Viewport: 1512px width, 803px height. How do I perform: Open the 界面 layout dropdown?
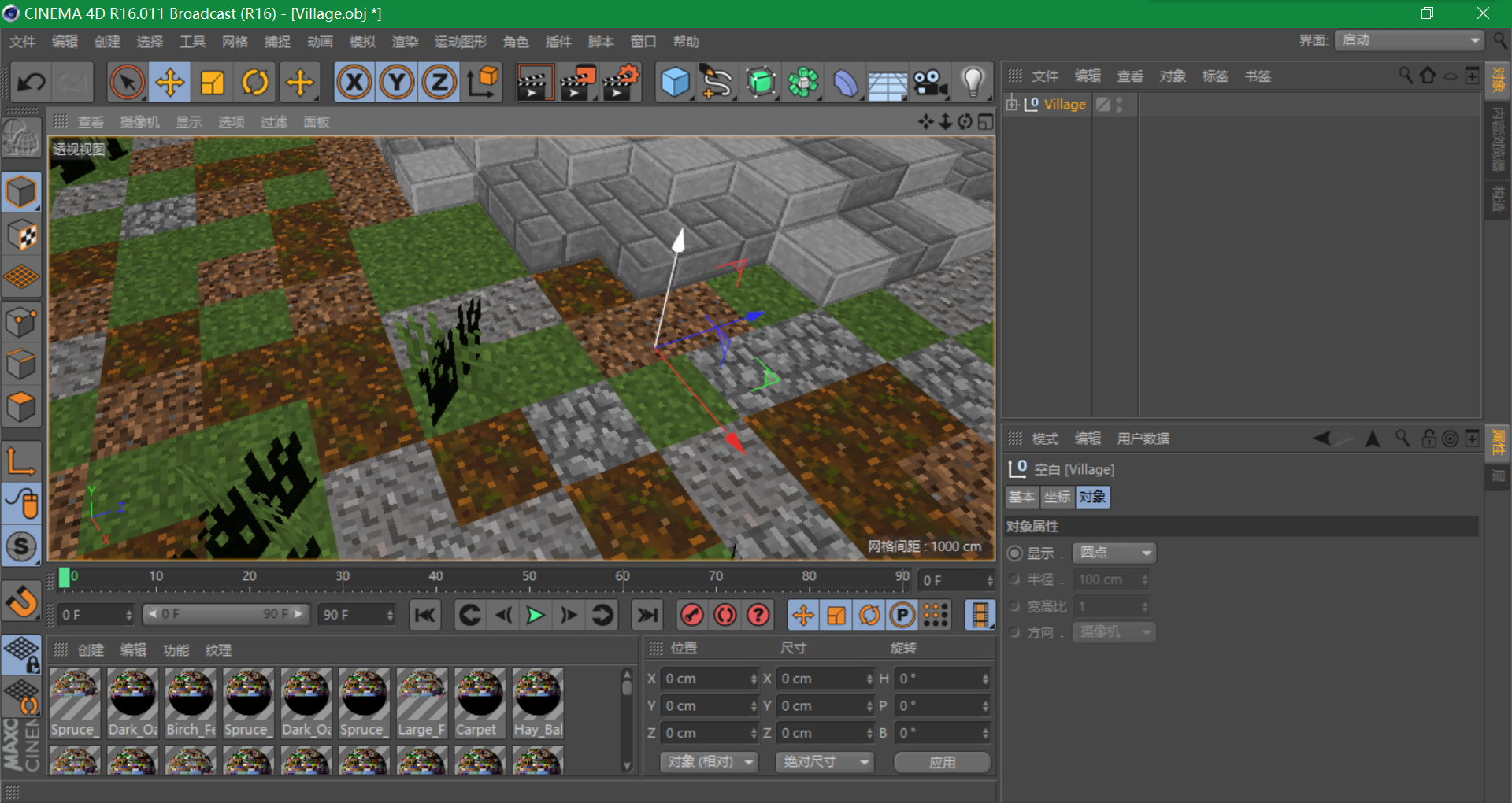[1410, 40]
